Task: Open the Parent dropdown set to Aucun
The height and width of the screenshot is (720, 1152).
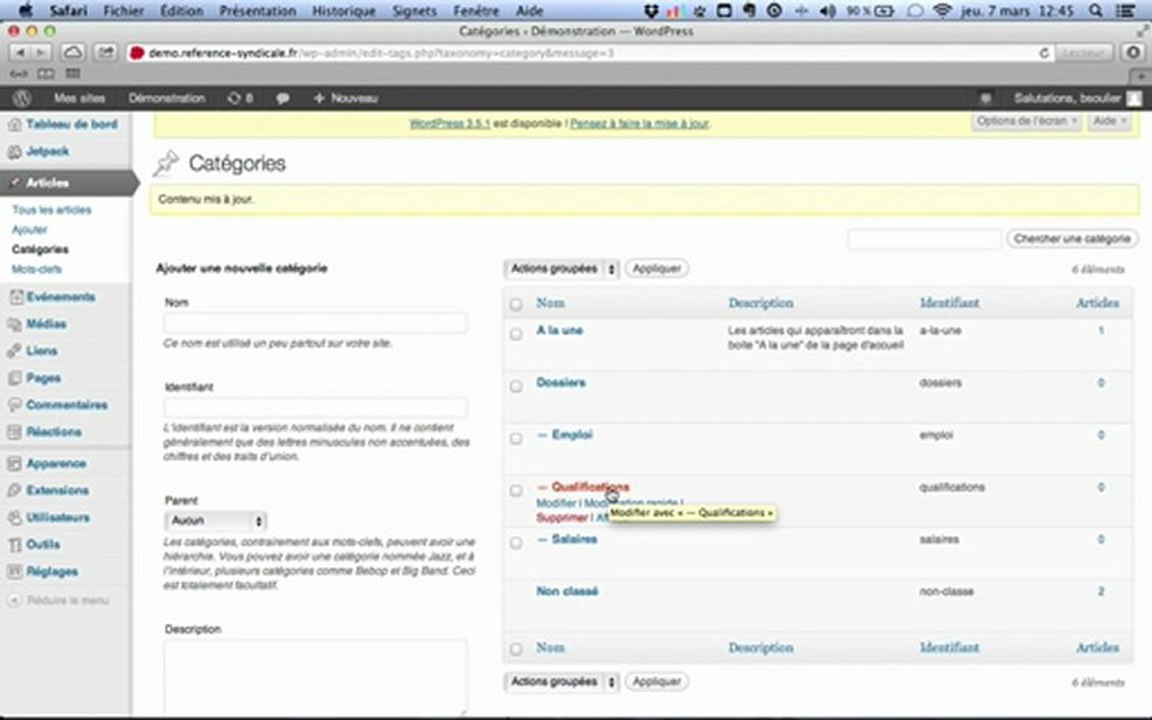Action: pos(215,520)
